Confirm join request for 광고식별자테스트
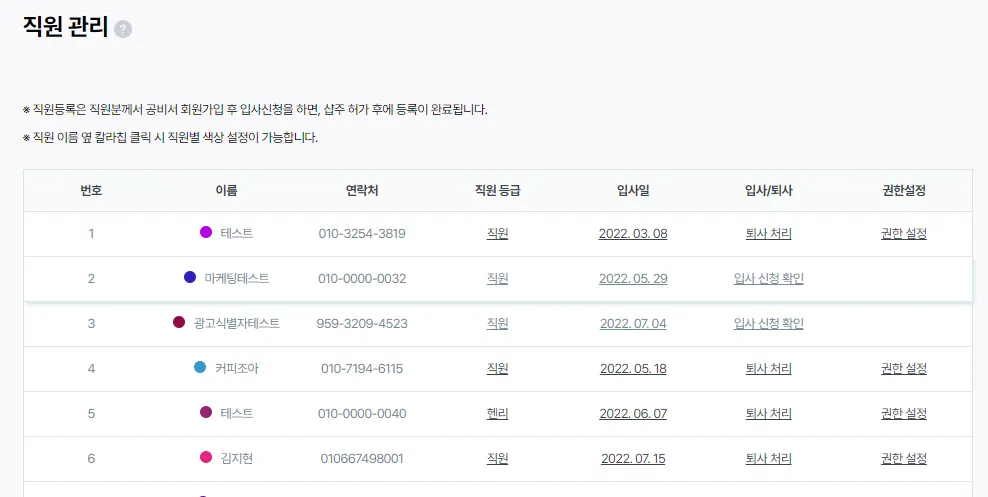The height and width of the screenshot is (497, 988). coord(768,324)
